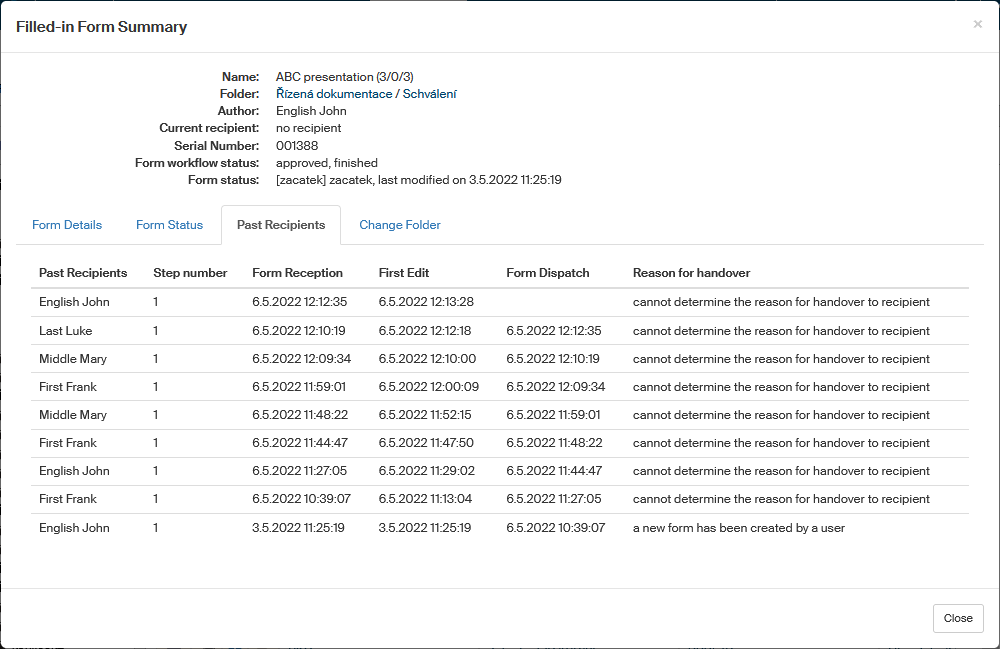This screenshot has width=1000, height=649.
Task: Open the Řízená dokumentace folder link
Action: [x=334, y=94]
